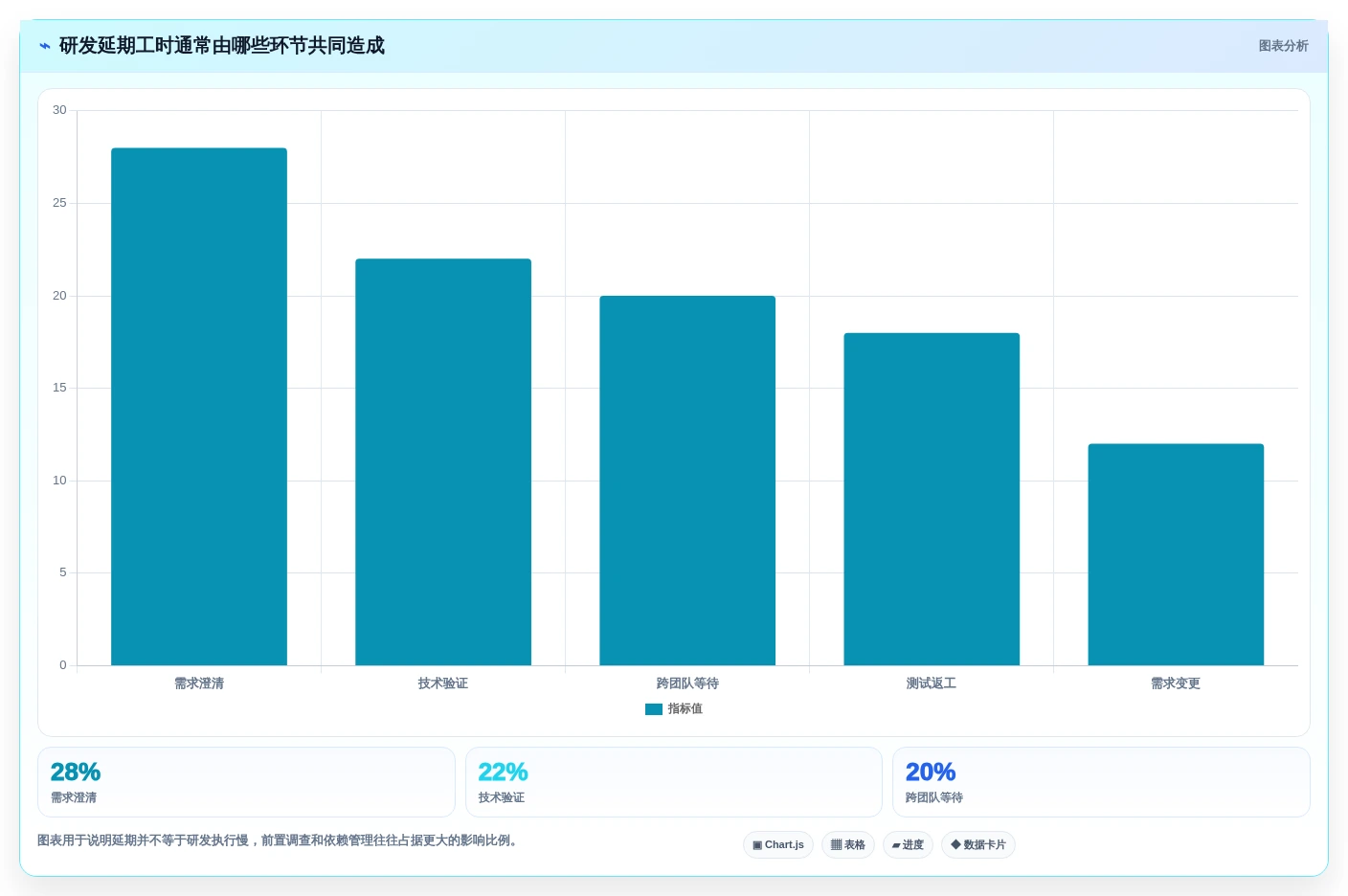The width and height of the screenshot is (1348, 896).
Task: Click the y-axis value 30
Action: click(59, 110)
